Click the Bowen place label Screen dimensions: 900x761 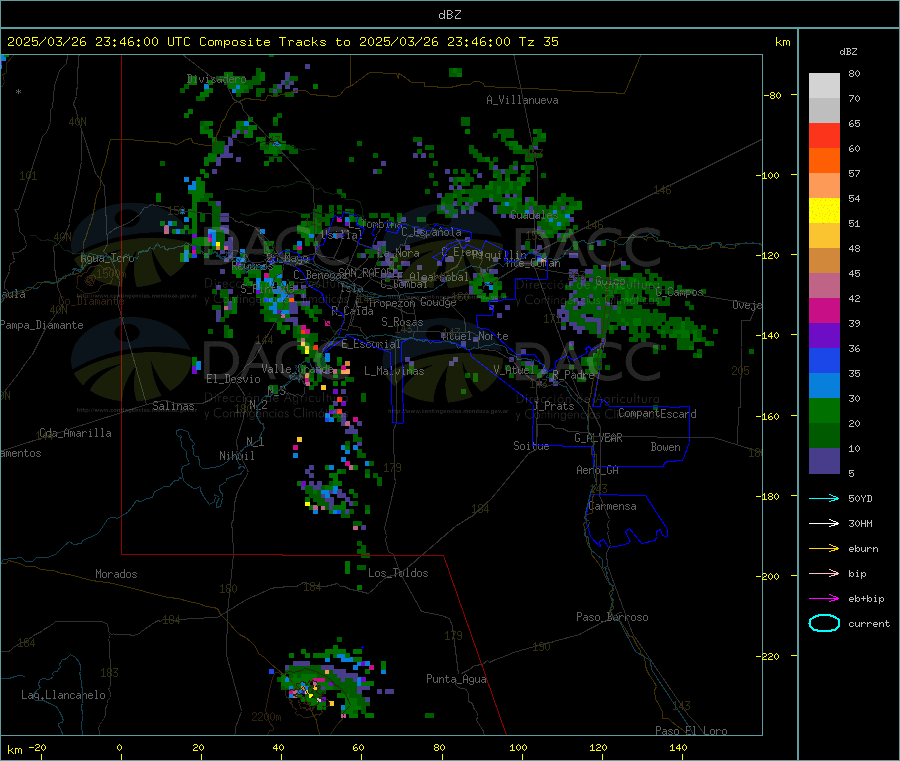click(665, 447)
